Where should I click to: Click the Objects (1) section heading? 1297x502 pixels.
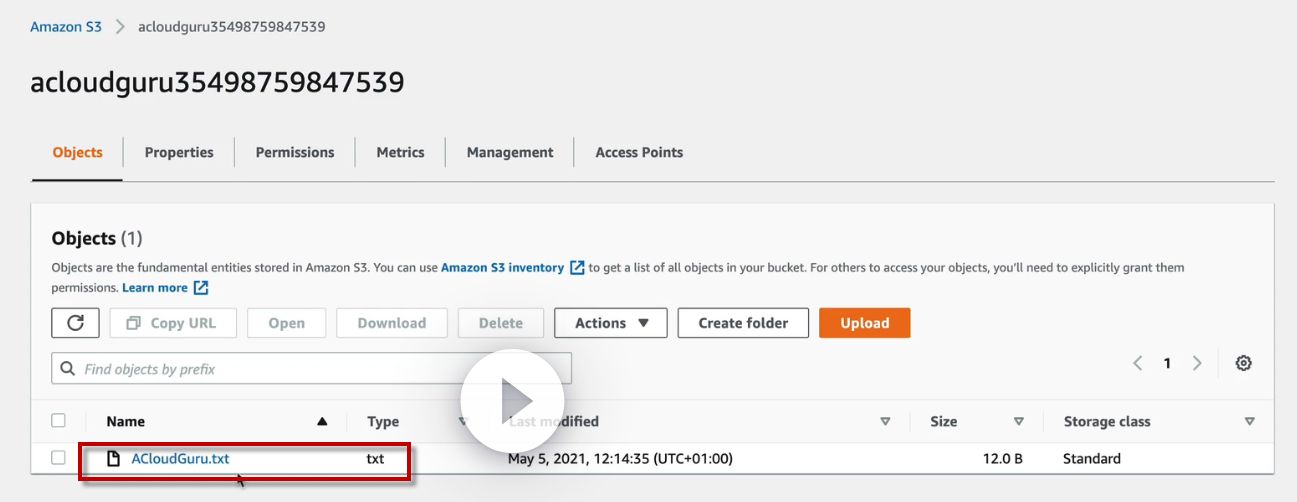pyautogui.click(x=97, y=238)
